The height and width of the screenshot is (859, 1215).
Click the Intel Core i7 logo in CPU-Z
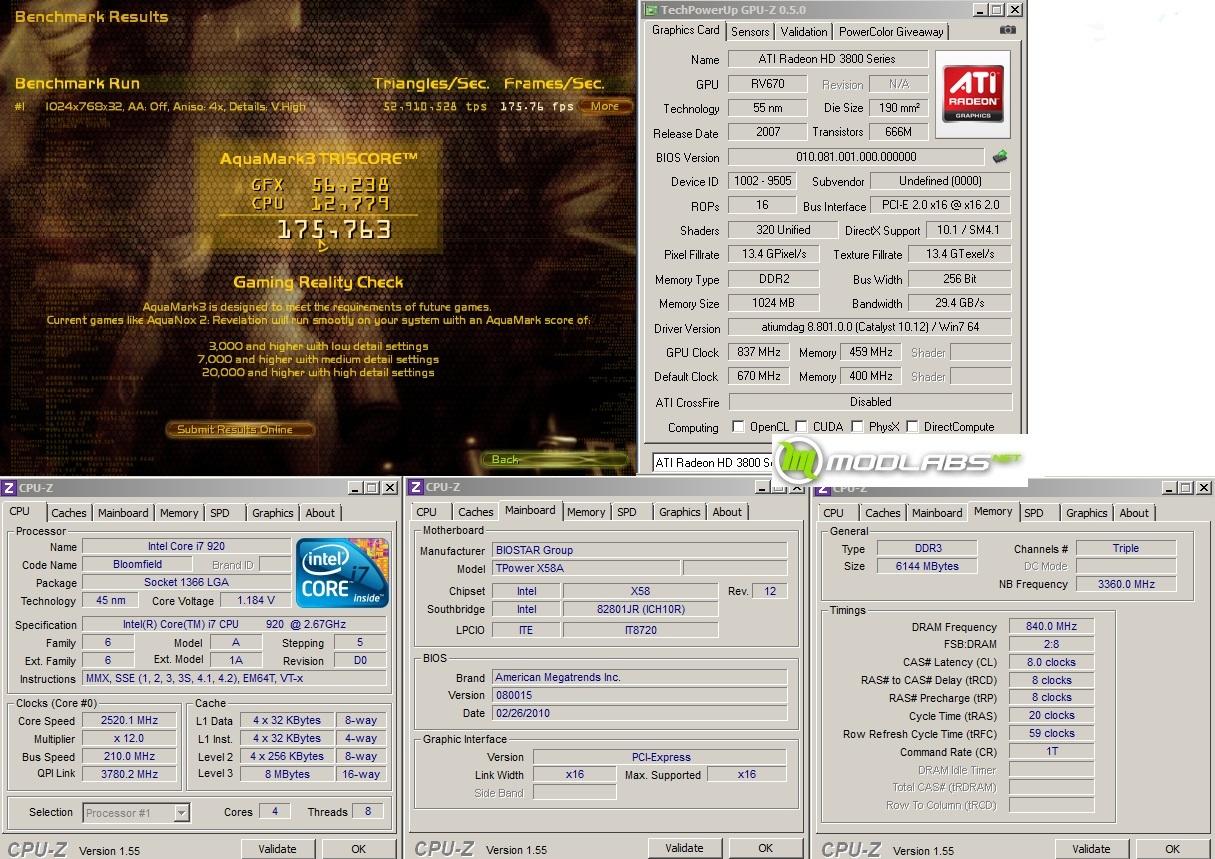pos(342,573)
